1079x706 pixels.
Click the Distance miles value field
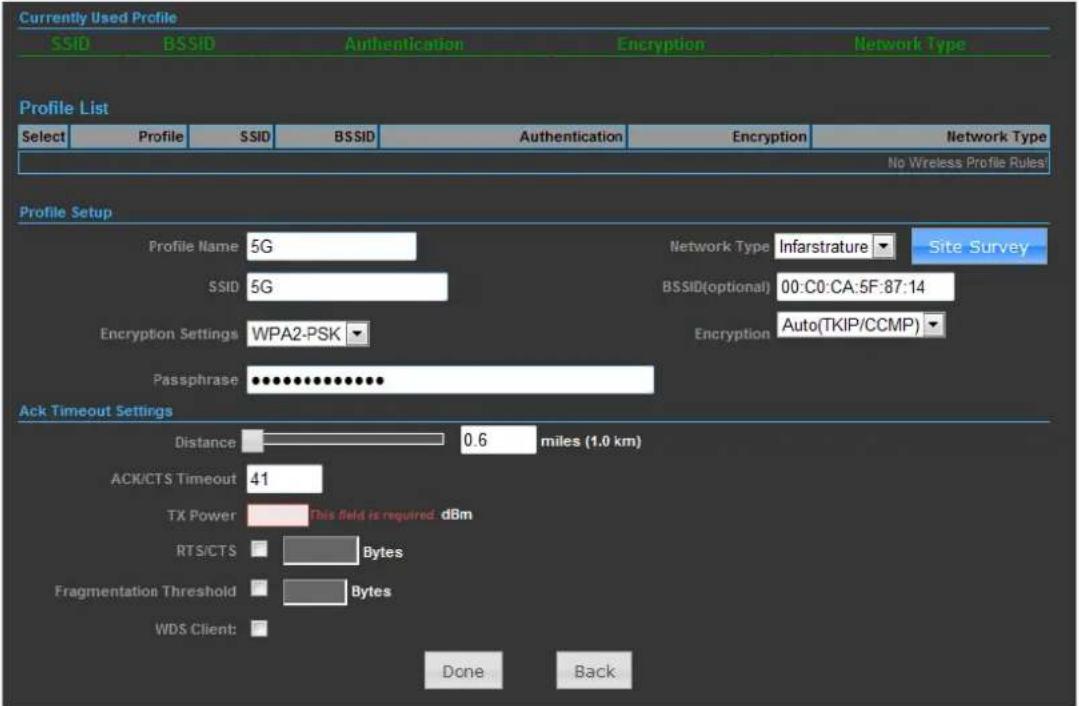coord(498,440)
